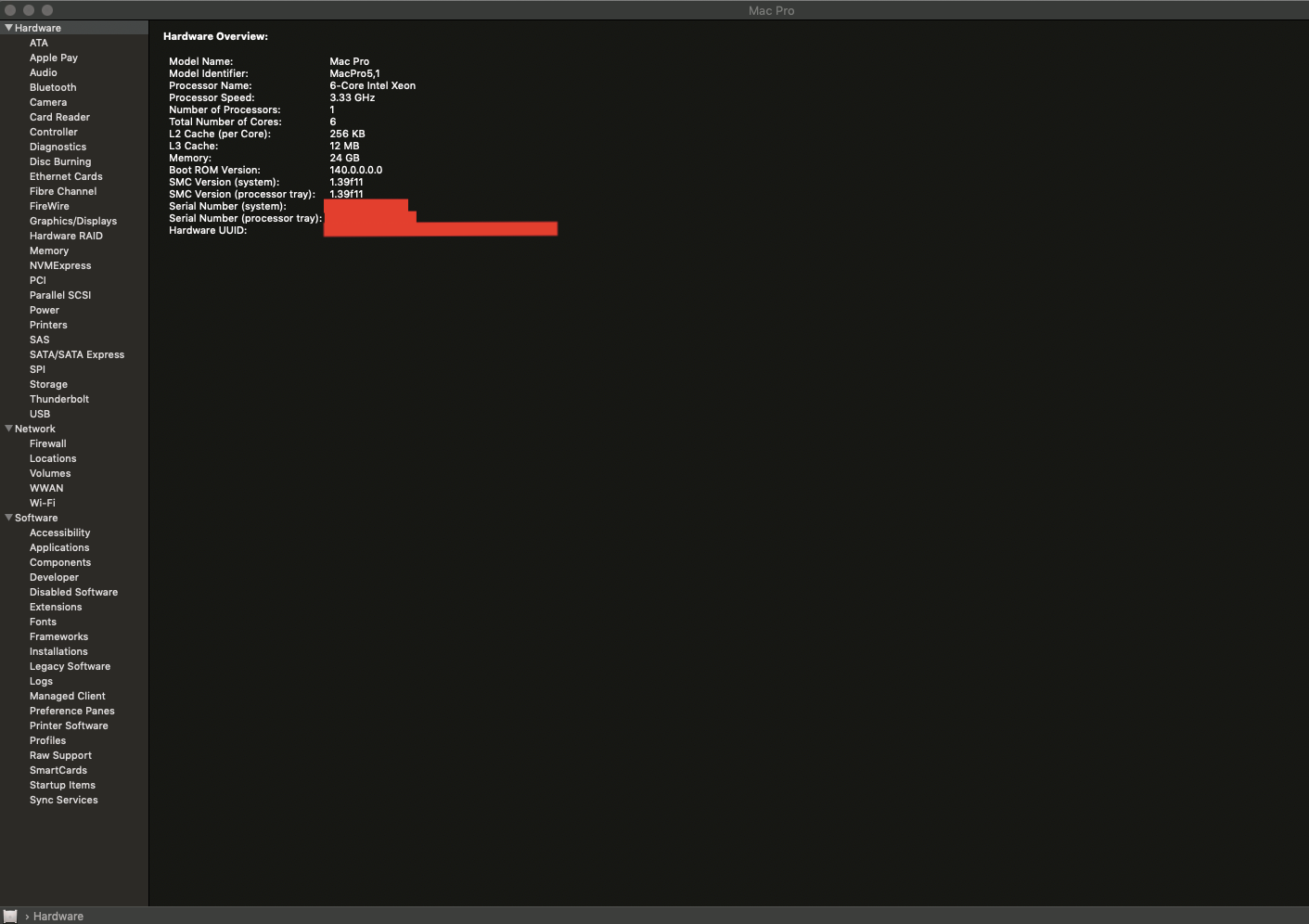
Task: Open Preference Panes entry
Action: click(x=72, y=711)
